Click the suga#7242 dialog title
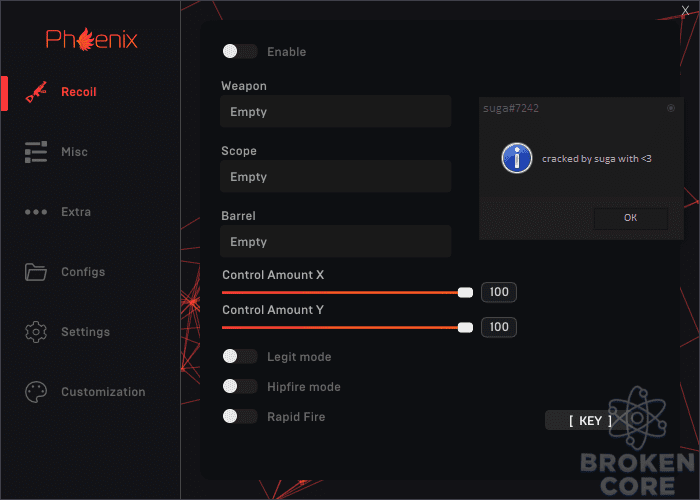The height and width of the screenshot is (500, 700). (511, 108)
